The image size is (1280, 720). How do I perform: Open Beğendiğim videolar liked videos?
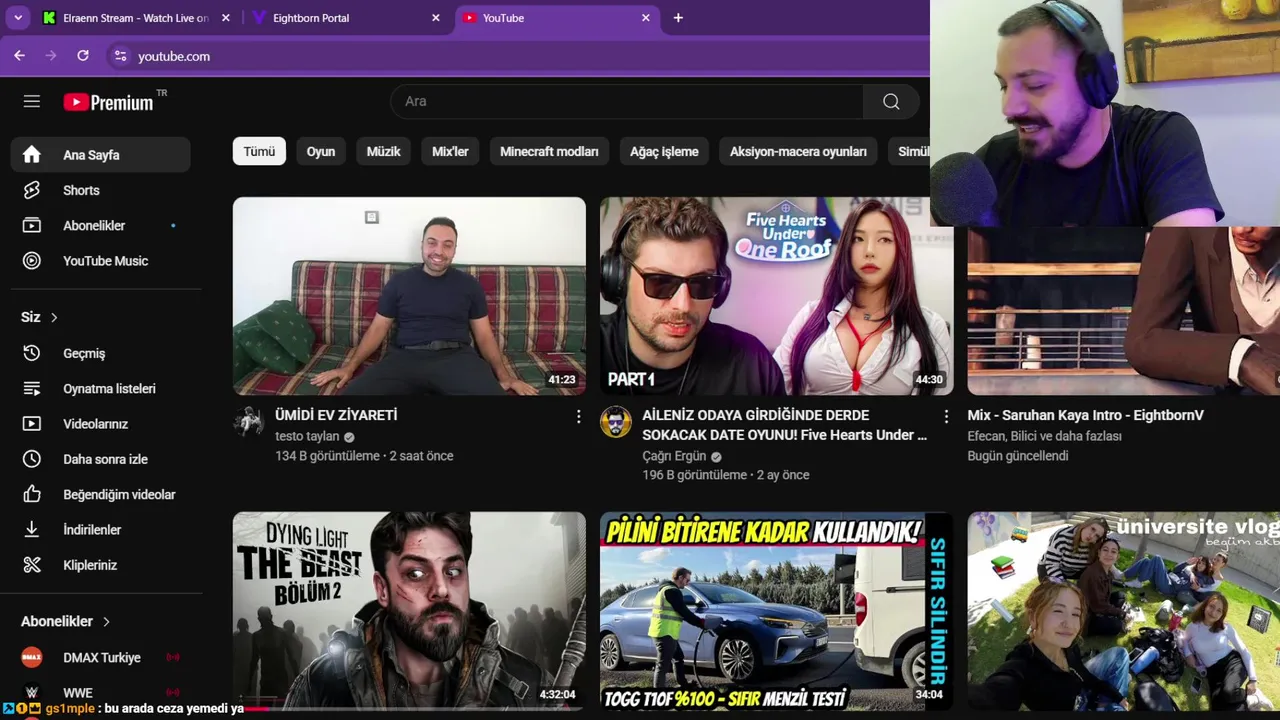click(100, 494)
